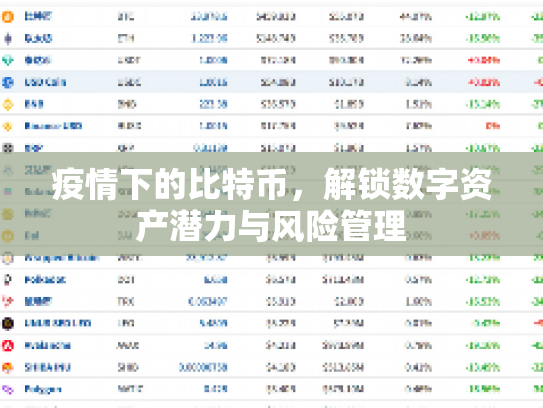This screenshot has width=543, height=408.
Task: Open the SHIBA INU name link
Action: pos(47,367)
